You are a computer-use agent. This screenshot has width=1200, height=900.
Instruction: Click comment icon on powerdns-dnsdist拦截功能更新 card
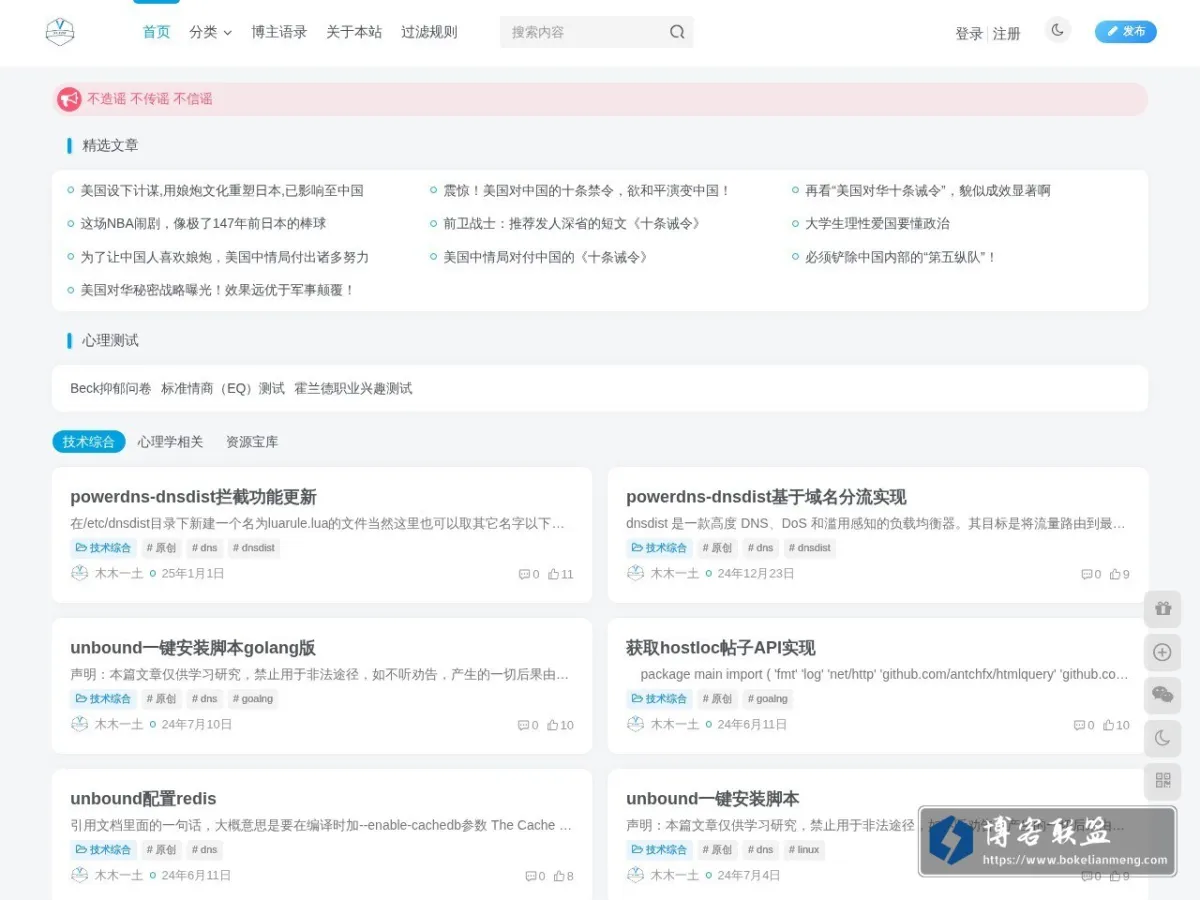click(x=524, y=574)
